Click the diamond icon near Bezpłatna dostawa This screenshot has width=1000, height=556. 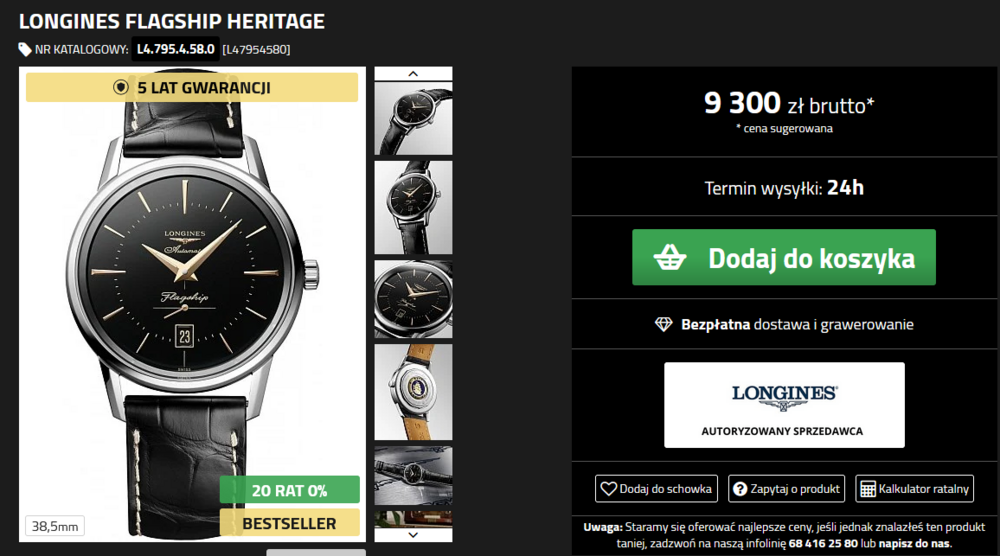pyautogui.click(x=664, y=325)
